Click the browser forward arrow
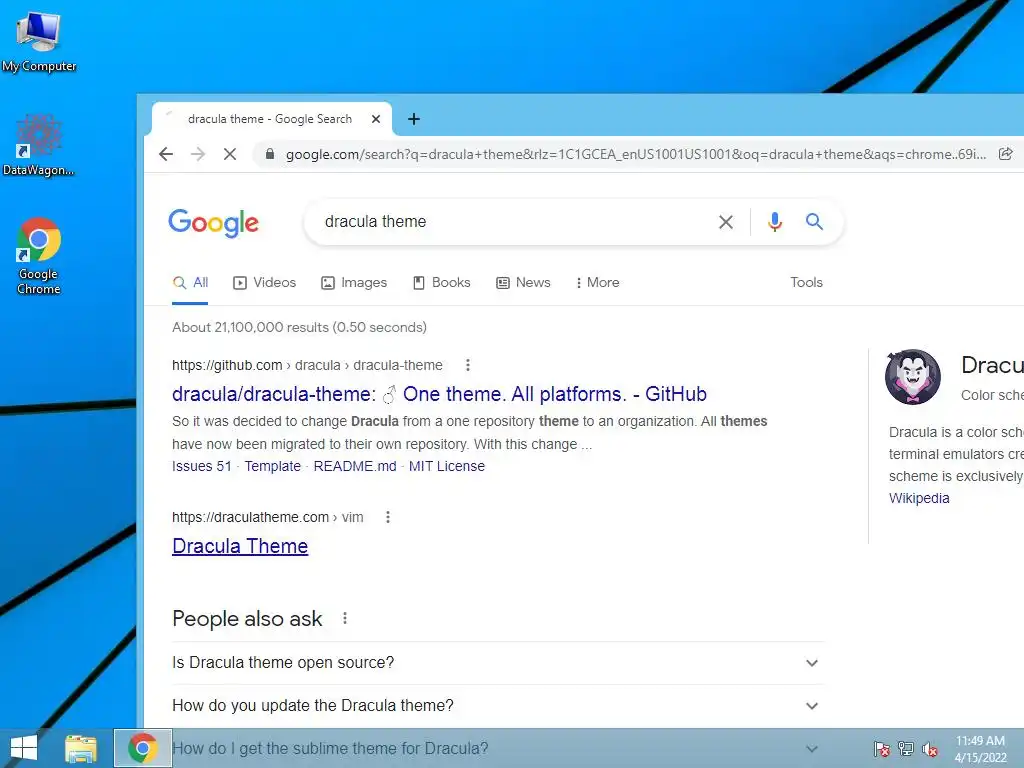This screenshot has width=1024, height=768. coord(198,154)
